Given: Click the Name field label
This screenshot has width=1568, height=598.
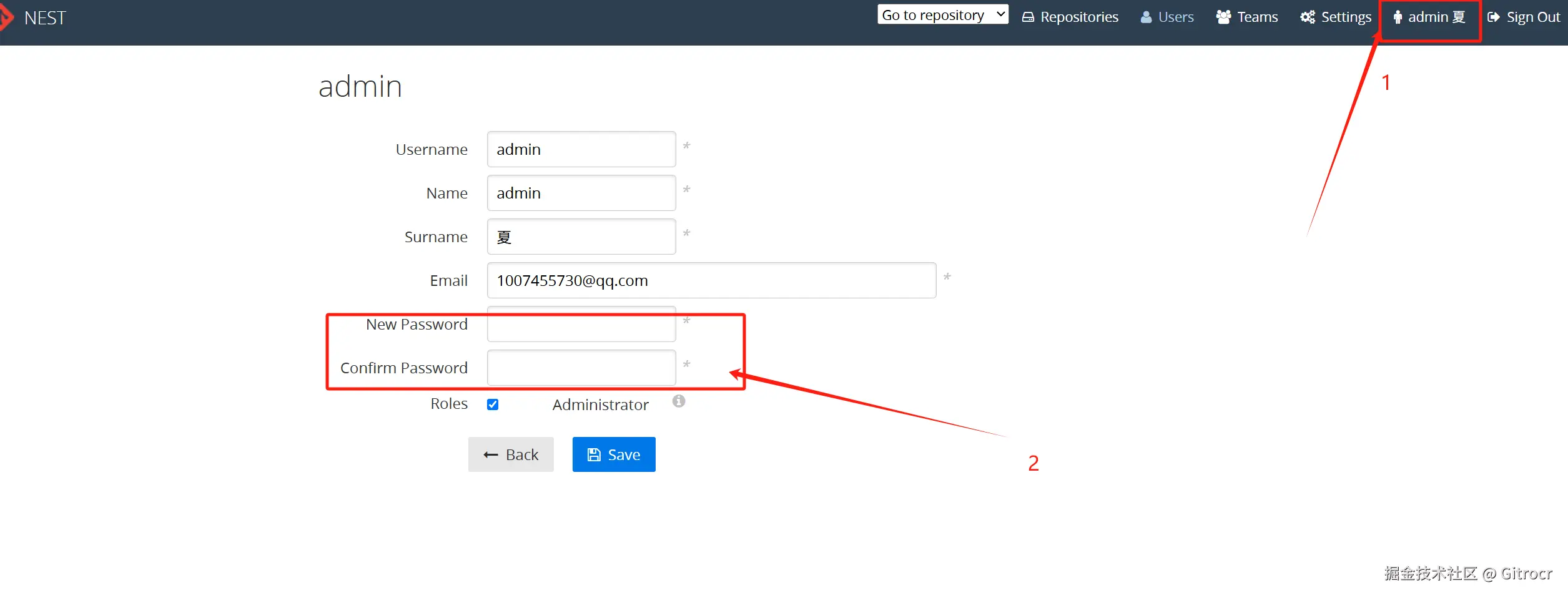Looking at the screenshot, I should (x=447, y=194).
